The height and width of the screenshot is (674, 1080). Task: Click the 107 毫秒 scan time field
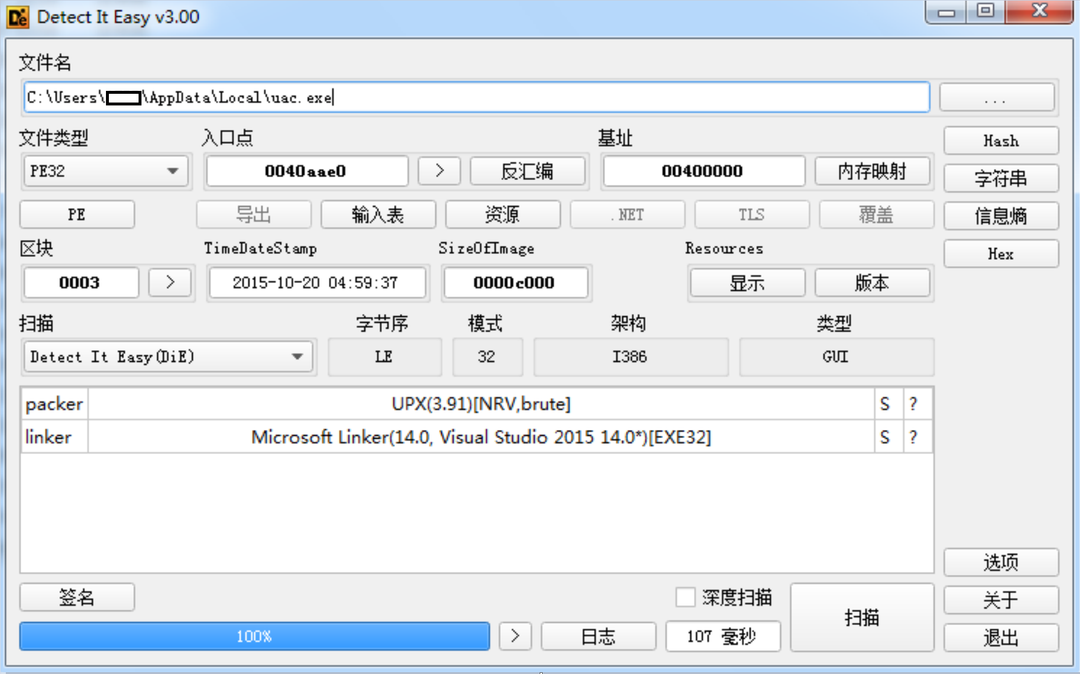[x=723, y=636]
